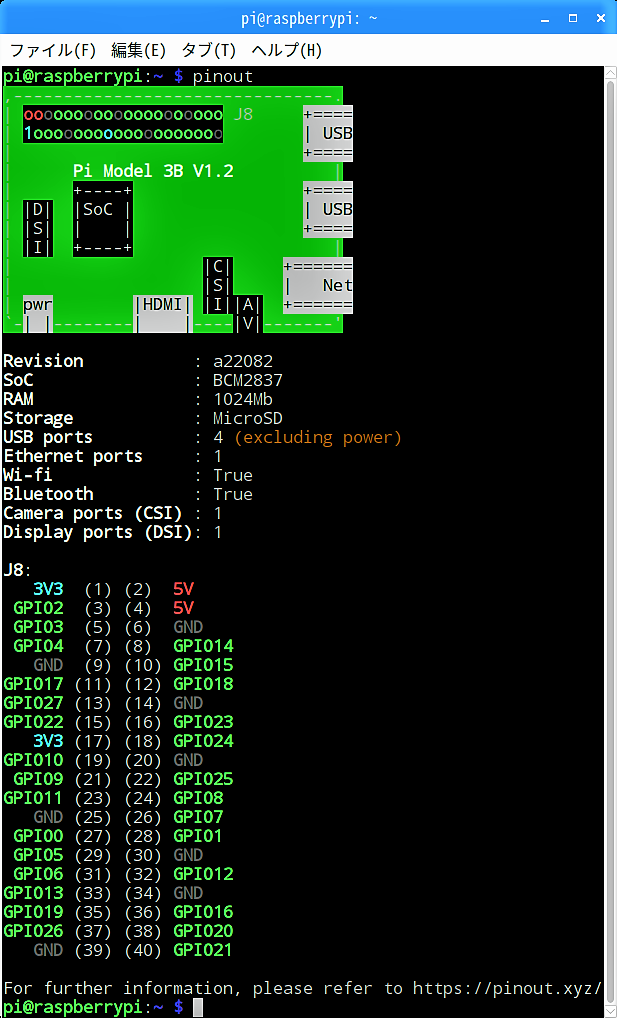Click GPIO13 in pin list
Viewport: 617px width, 1018px height.
click(x=33, y=893)
